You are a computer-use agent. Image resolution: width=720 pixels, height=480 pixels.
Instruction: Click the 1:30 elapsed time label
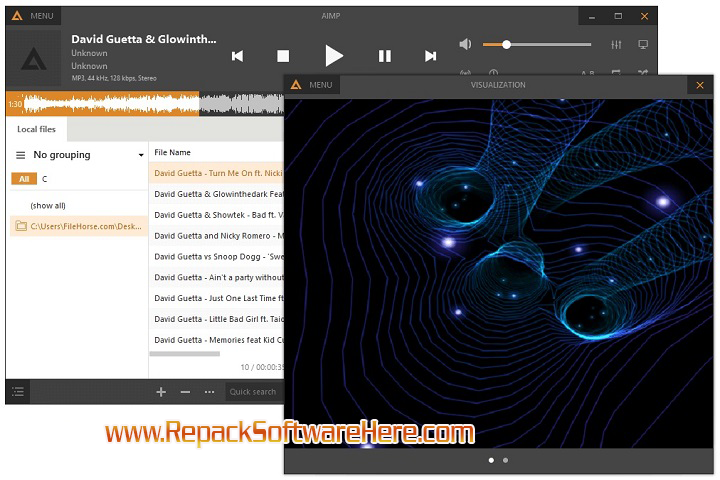pos(15,104)
